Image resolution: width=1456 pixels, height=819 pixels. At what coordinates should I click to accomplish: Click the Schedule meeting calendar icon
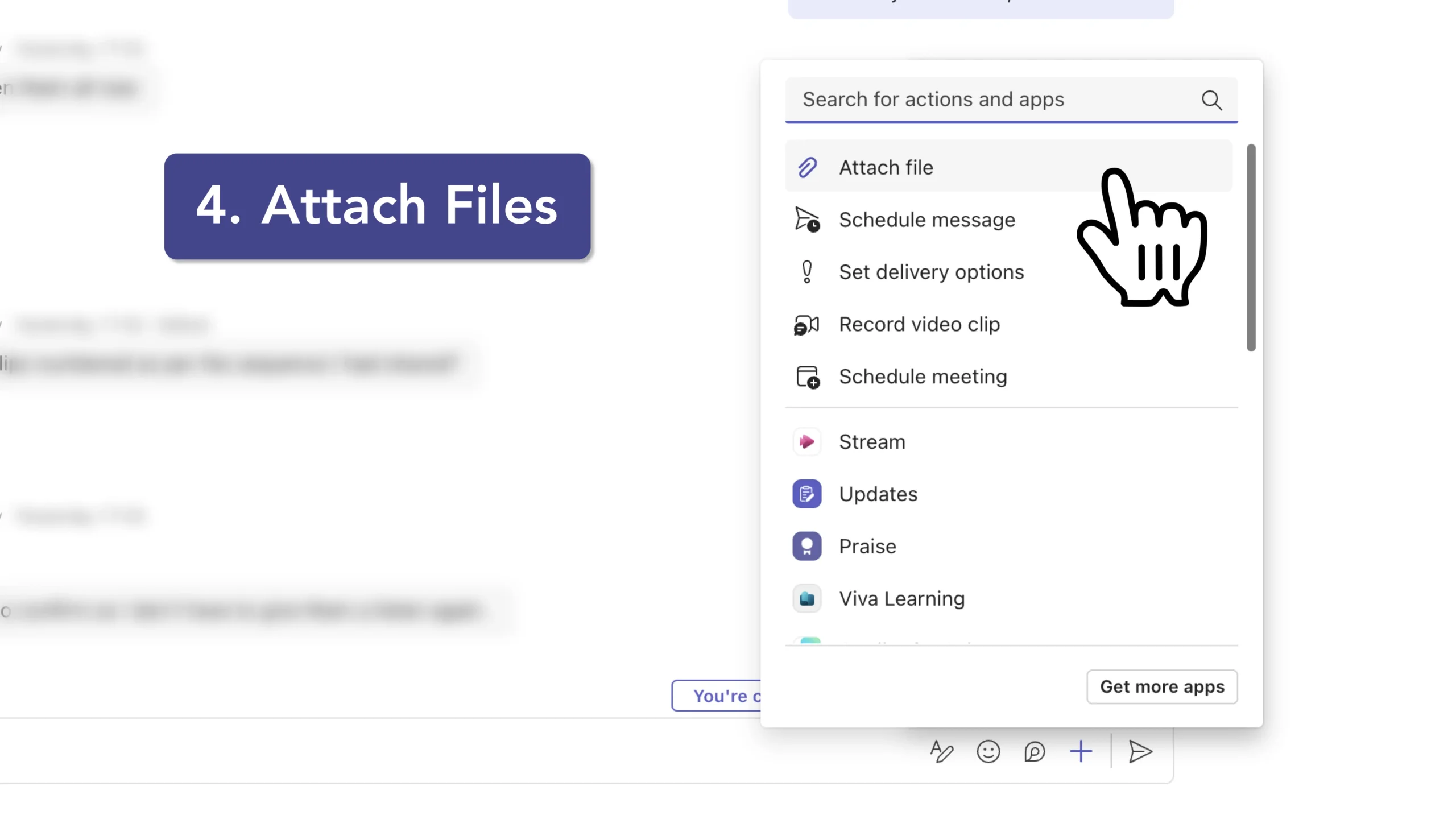click(x=807, y=377)
